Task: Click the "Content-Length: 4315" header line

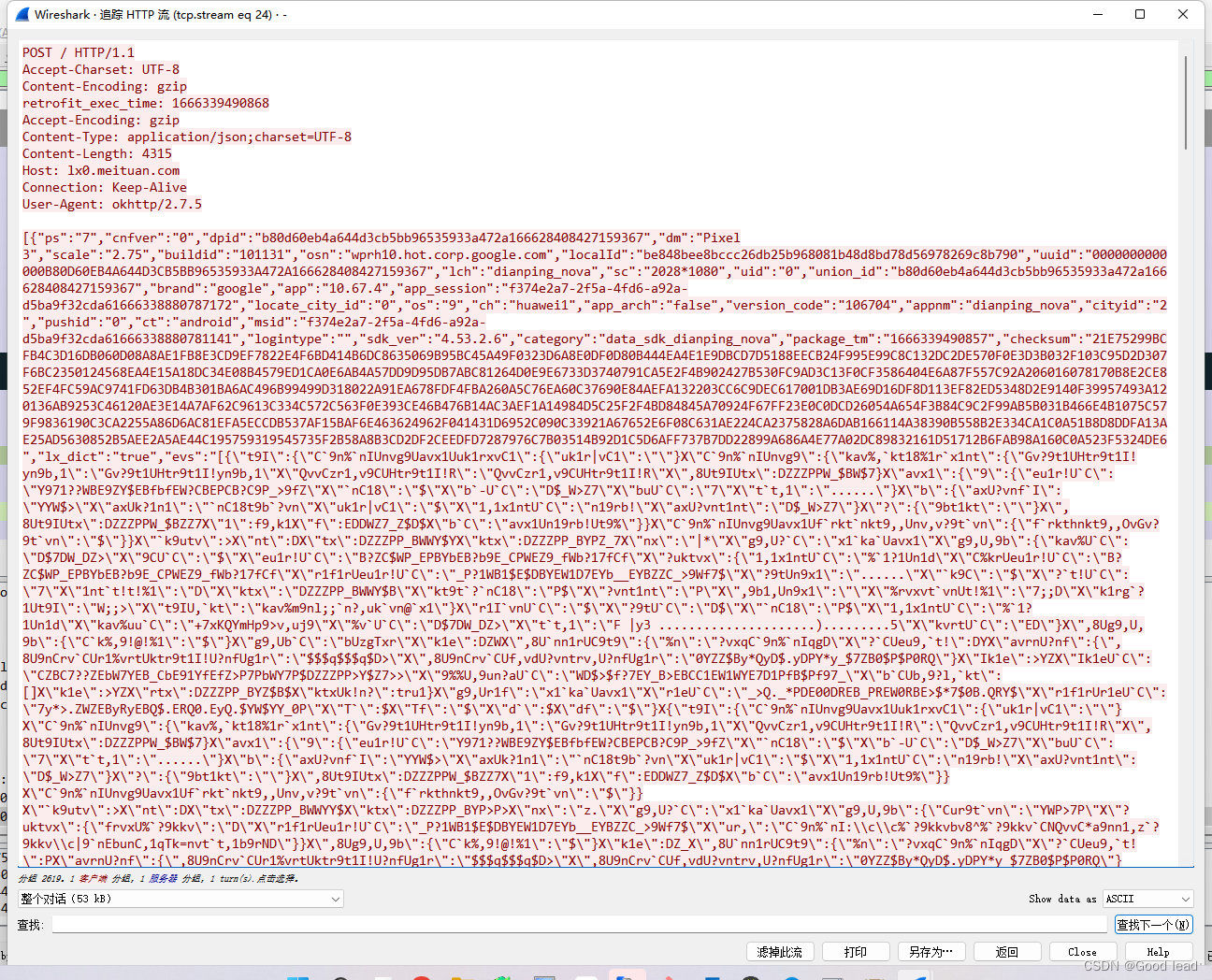Action: pos(97,154)
